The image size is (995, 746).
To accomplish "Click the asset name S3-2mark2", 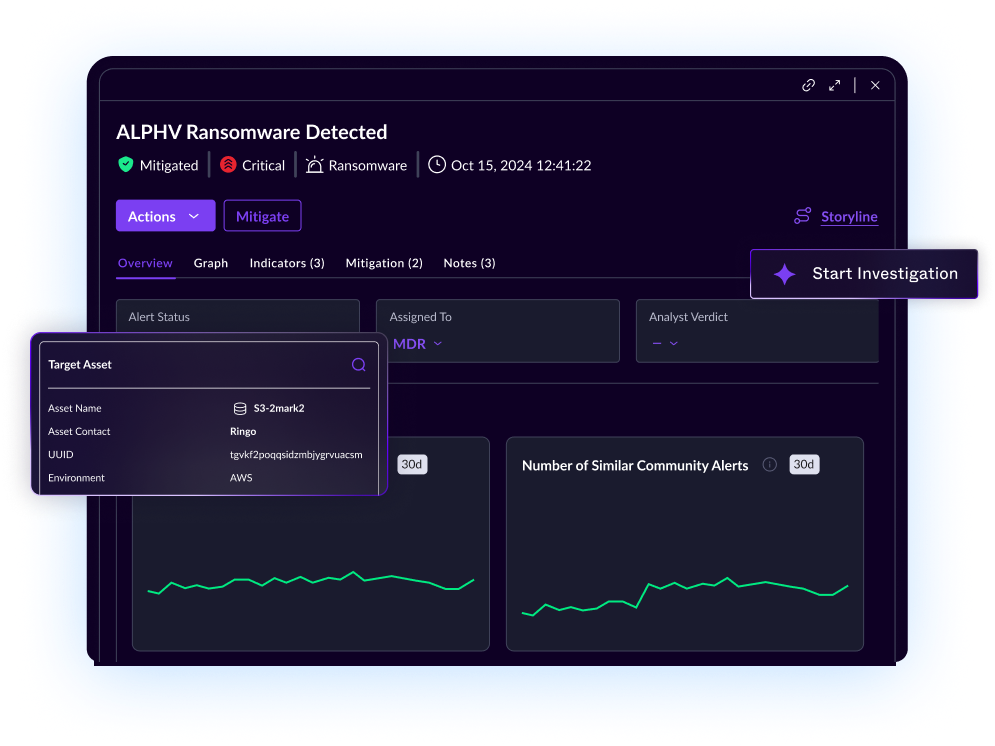I will pyautogui.click(x=276, y=408).
